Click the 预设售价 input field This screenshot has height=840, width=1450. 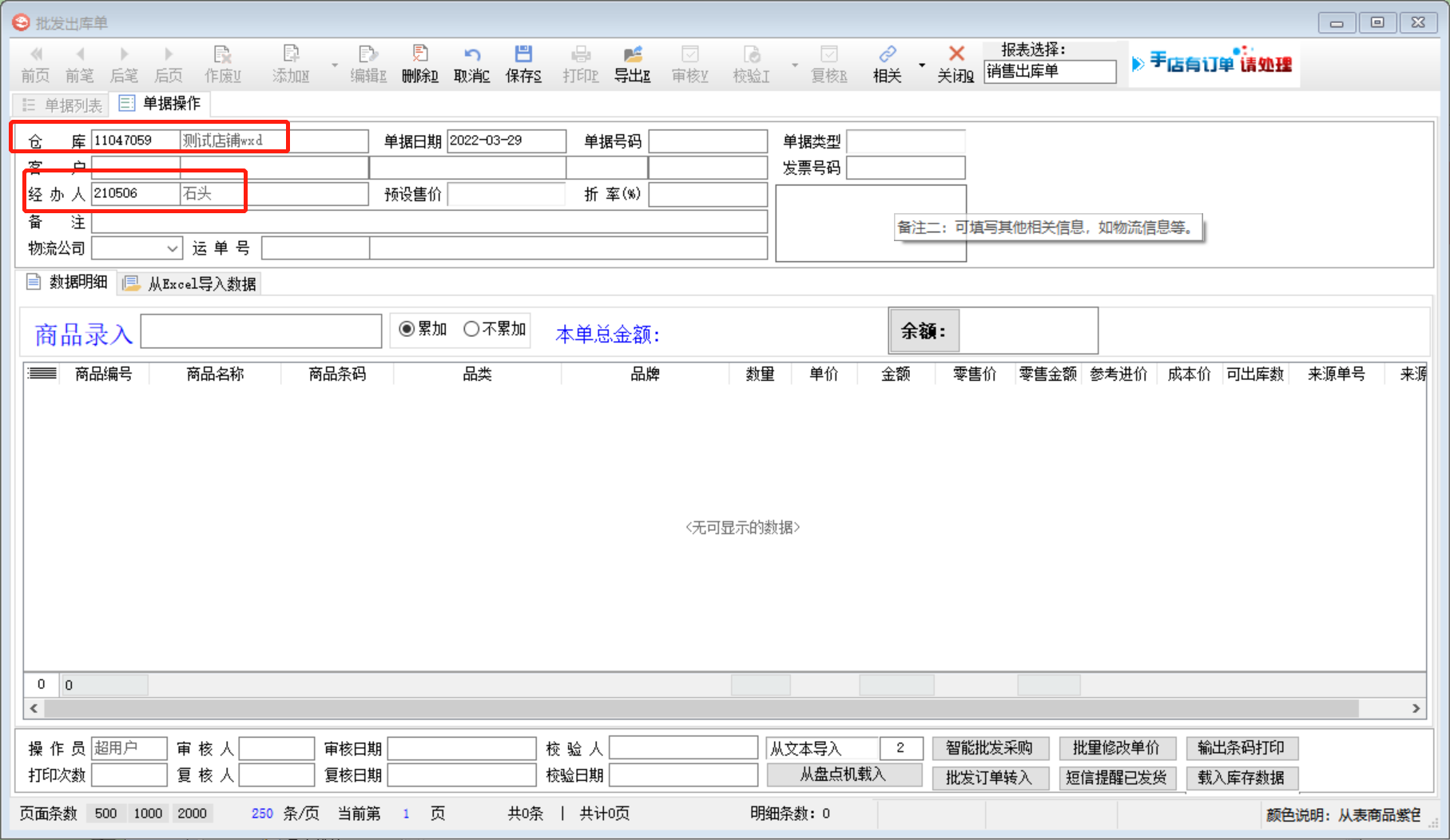(507, 194)
